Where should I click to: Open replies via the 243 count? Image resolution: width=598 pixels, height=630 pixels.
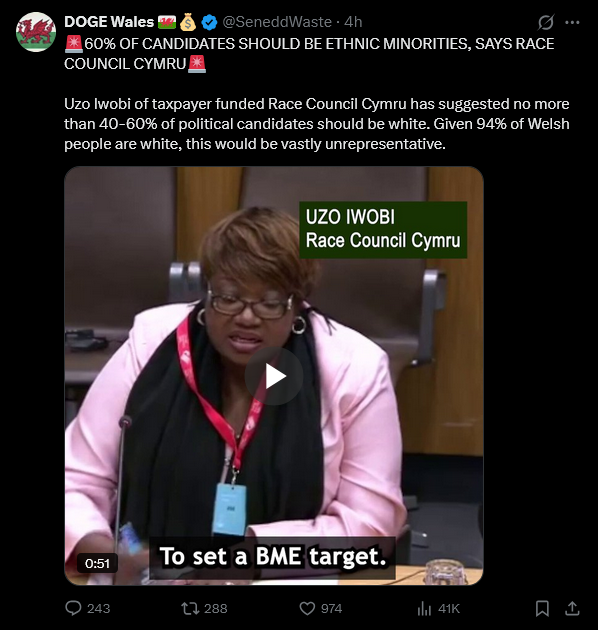[x=98, y=609]
